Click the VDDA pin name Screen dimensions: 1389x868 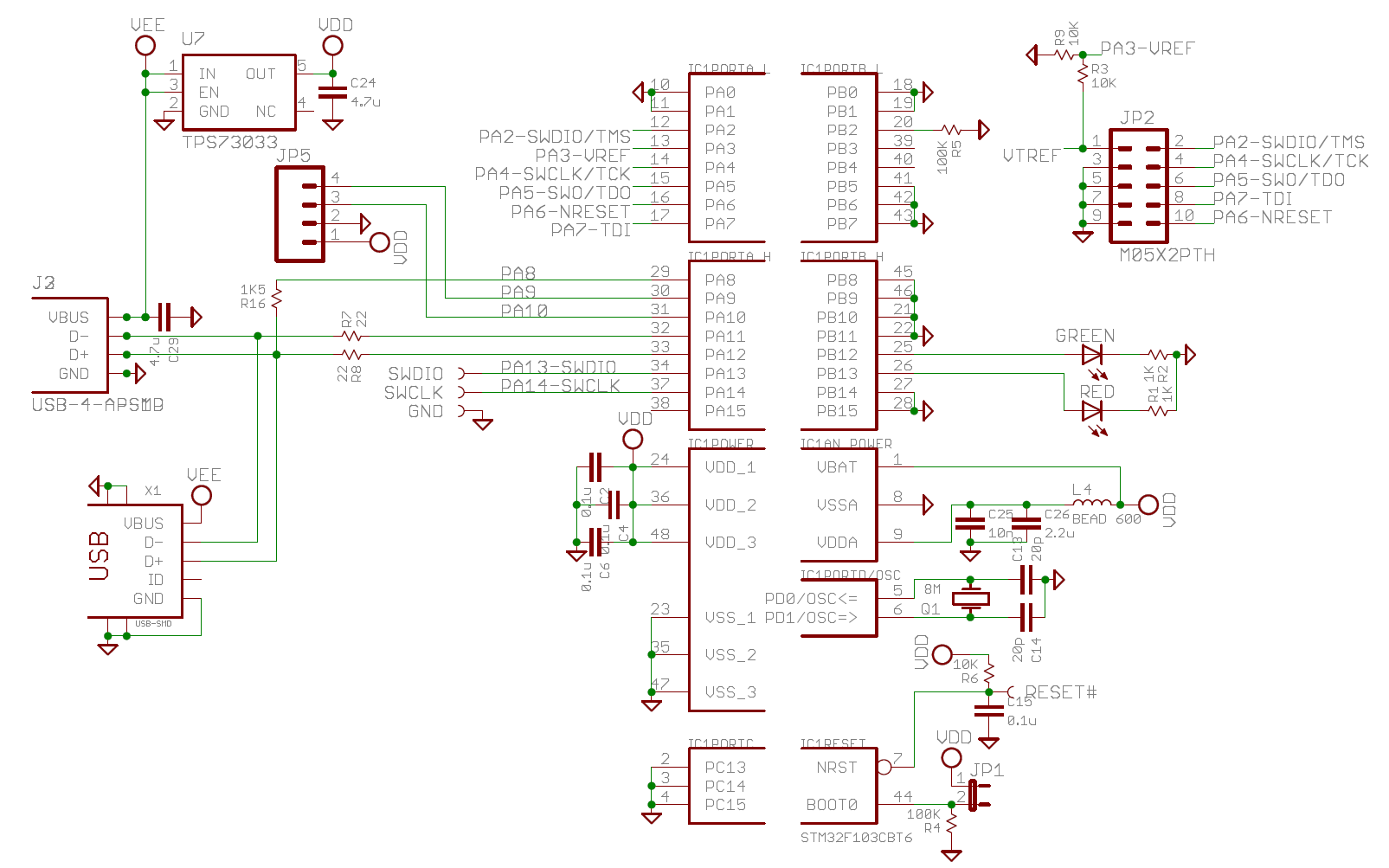[837, 543]
